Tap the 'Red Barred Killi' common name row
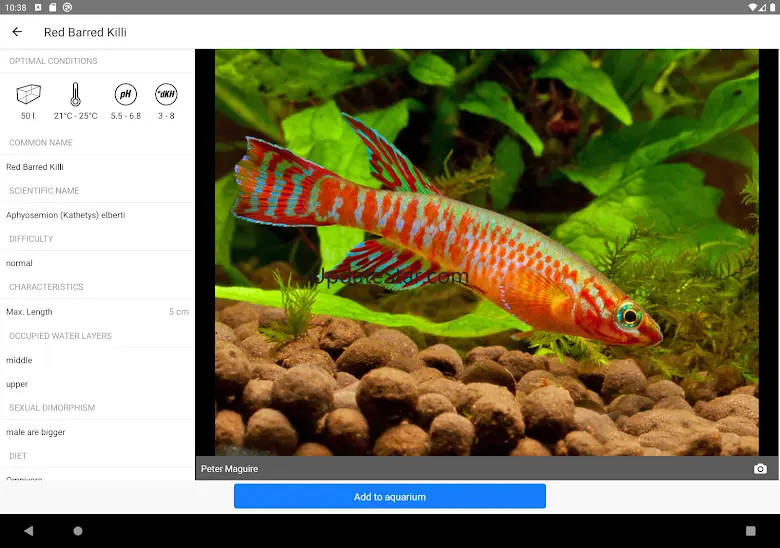This screenshot has height=548, width=780. click(x=97, y=167)
